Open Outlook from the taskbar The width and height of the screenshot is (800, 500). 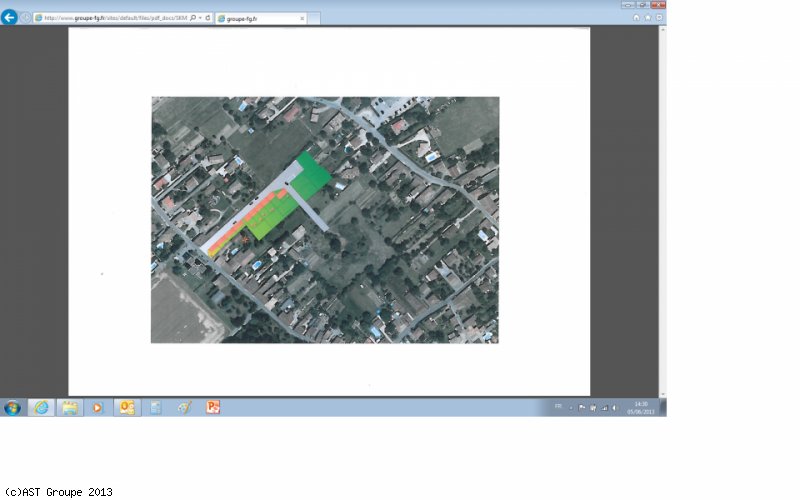tap(127, 407)
